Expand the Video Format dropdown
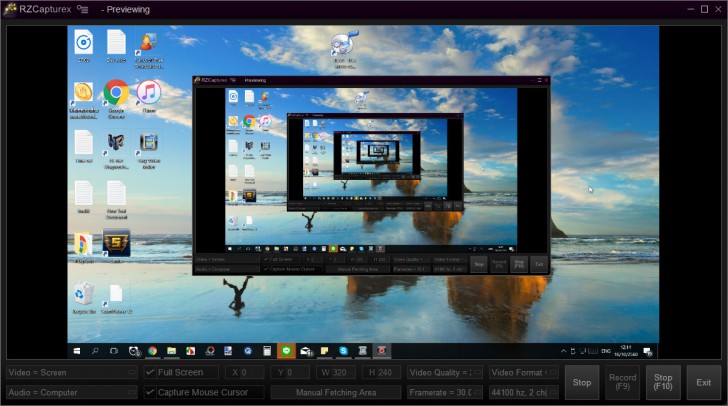The image size is (728, 406). (524, 372)
